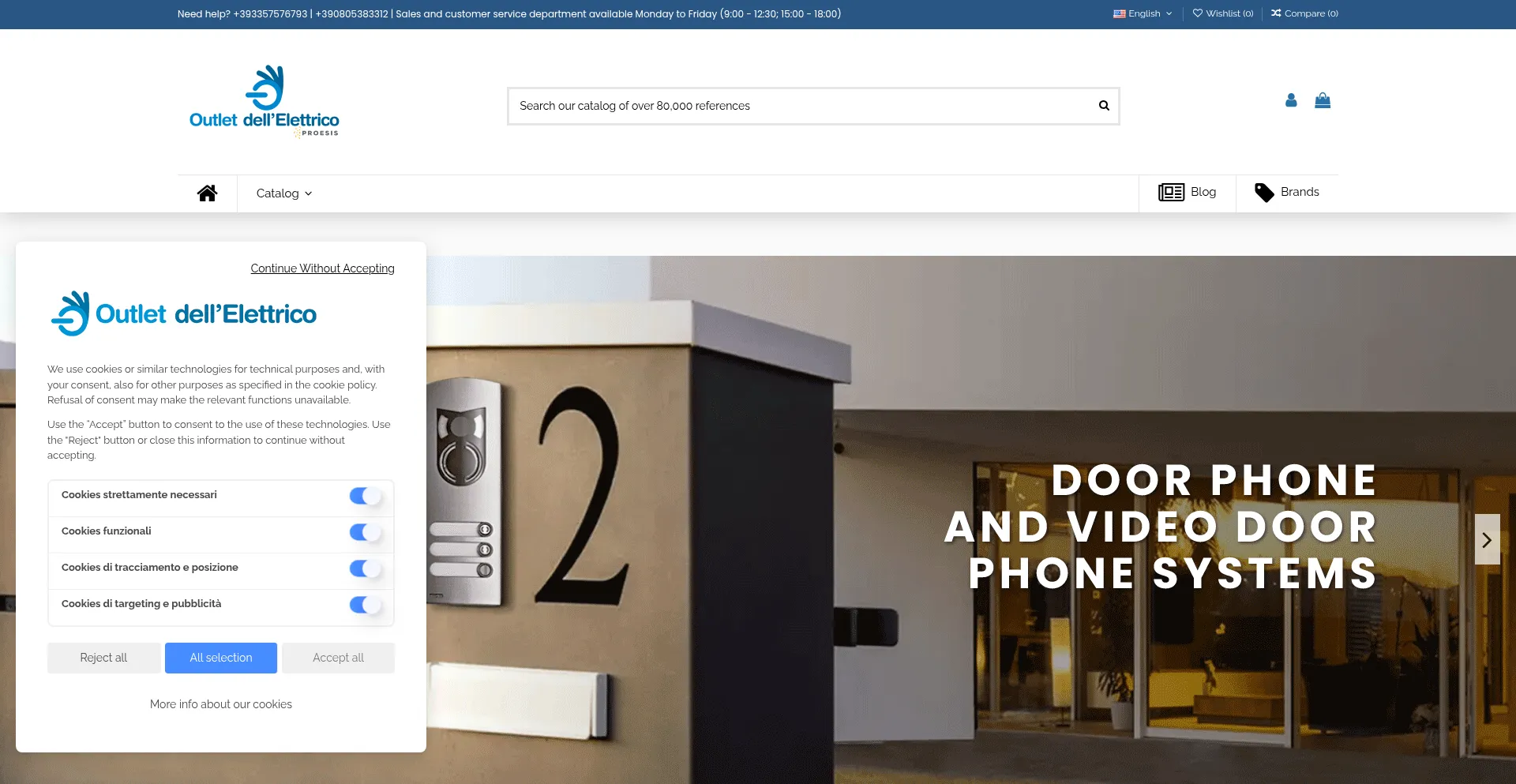The image size is (1516, 784).
Task: Disable Cookies di tracciamento e posizione
Action: click(x=365, y=568)
